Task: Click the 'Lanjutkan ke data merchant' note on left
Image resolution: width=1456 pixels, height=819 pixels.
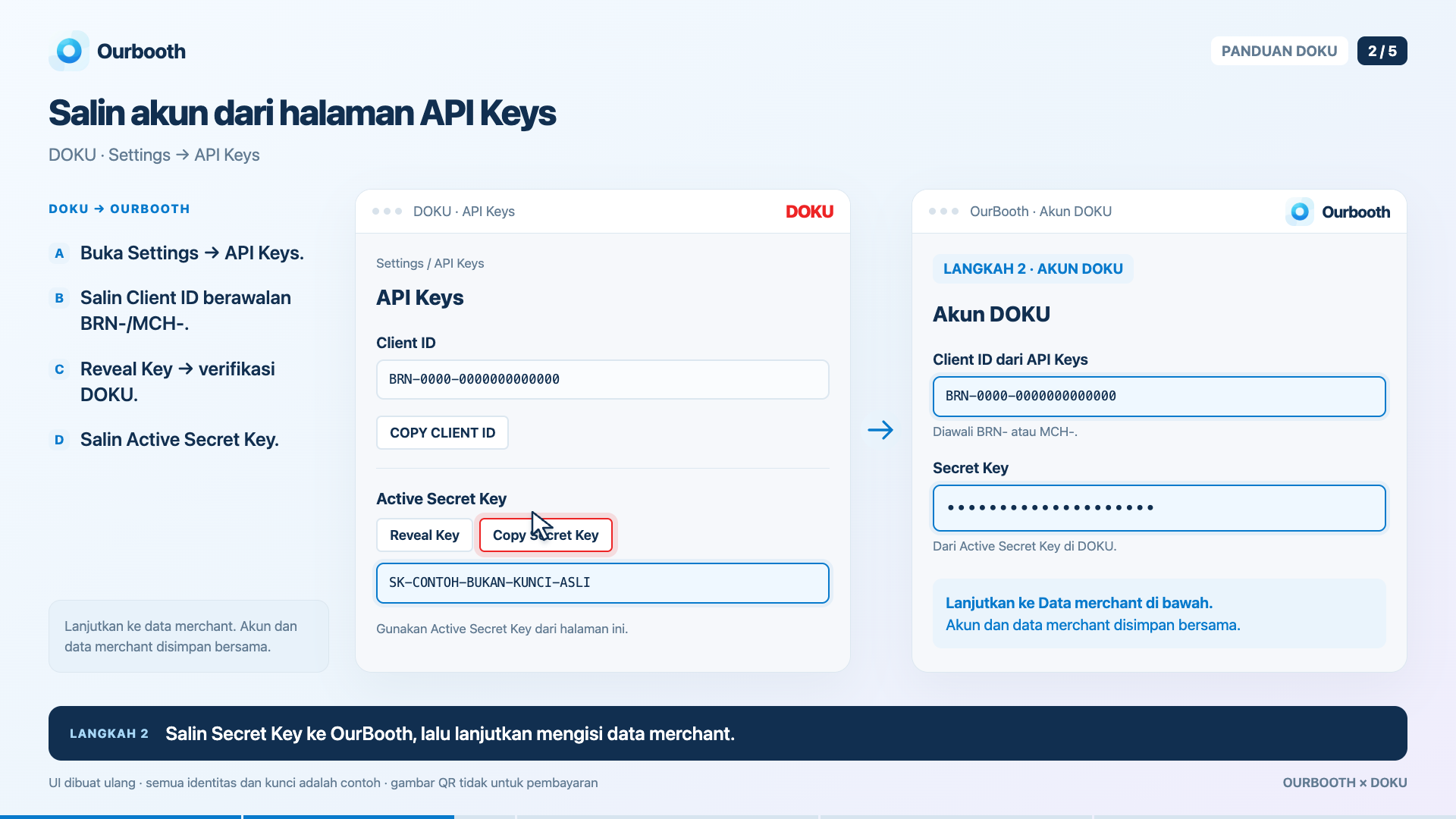Action: click(x=189, y=636)
